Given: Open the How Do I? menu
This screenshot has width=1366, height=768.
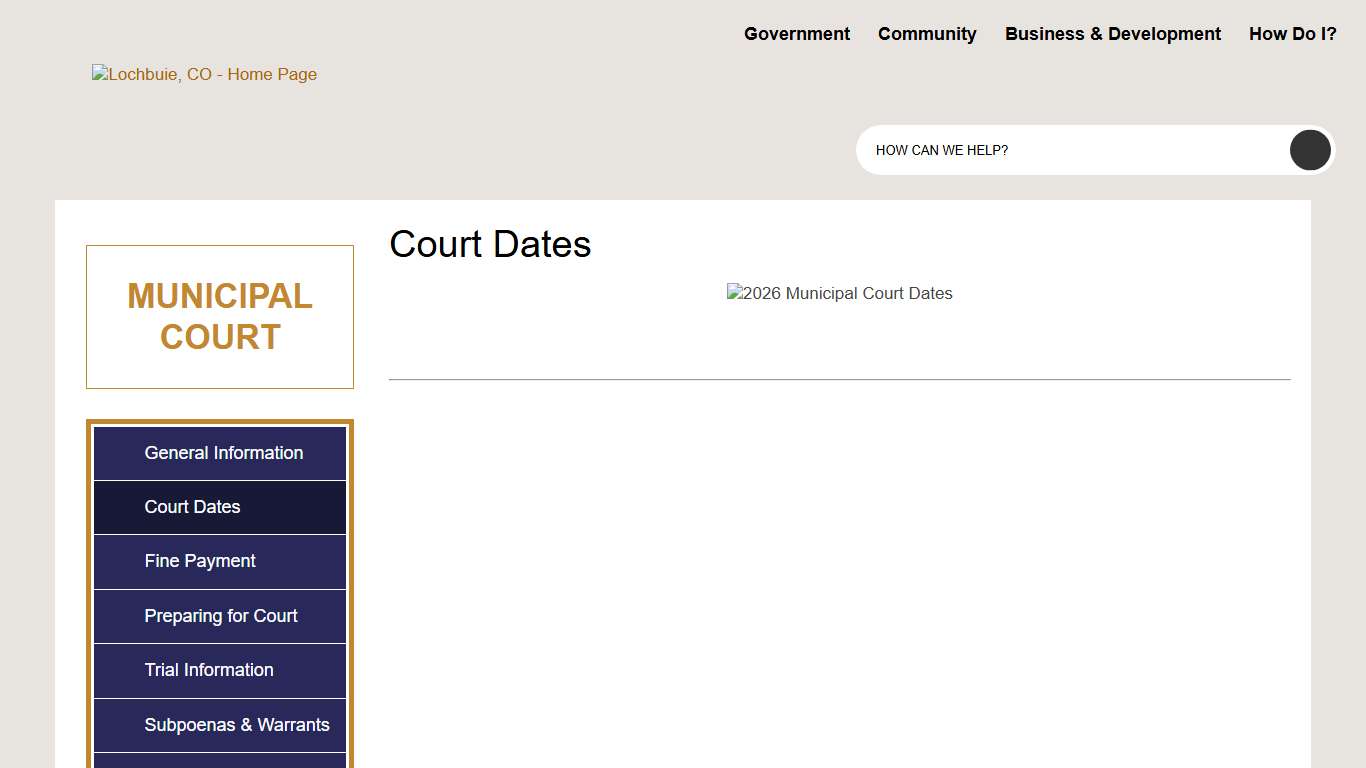Looking at the screenshot, I should click(1292, 33).
